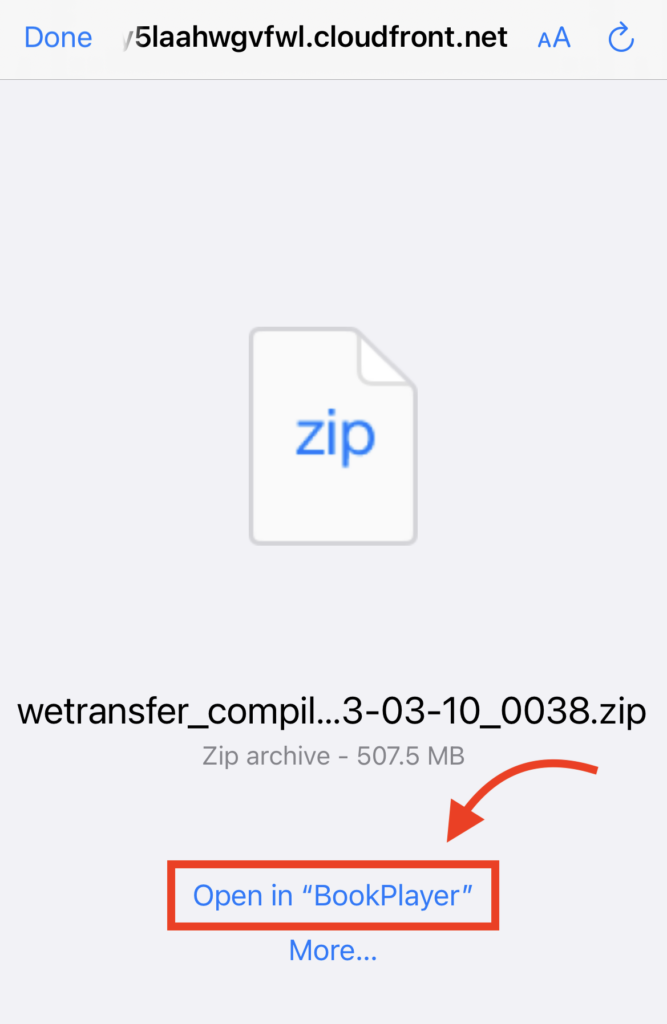This screenshot has width=667, height=1024.
Task: Tap the blank space below More...
Action: pos(333,996)
